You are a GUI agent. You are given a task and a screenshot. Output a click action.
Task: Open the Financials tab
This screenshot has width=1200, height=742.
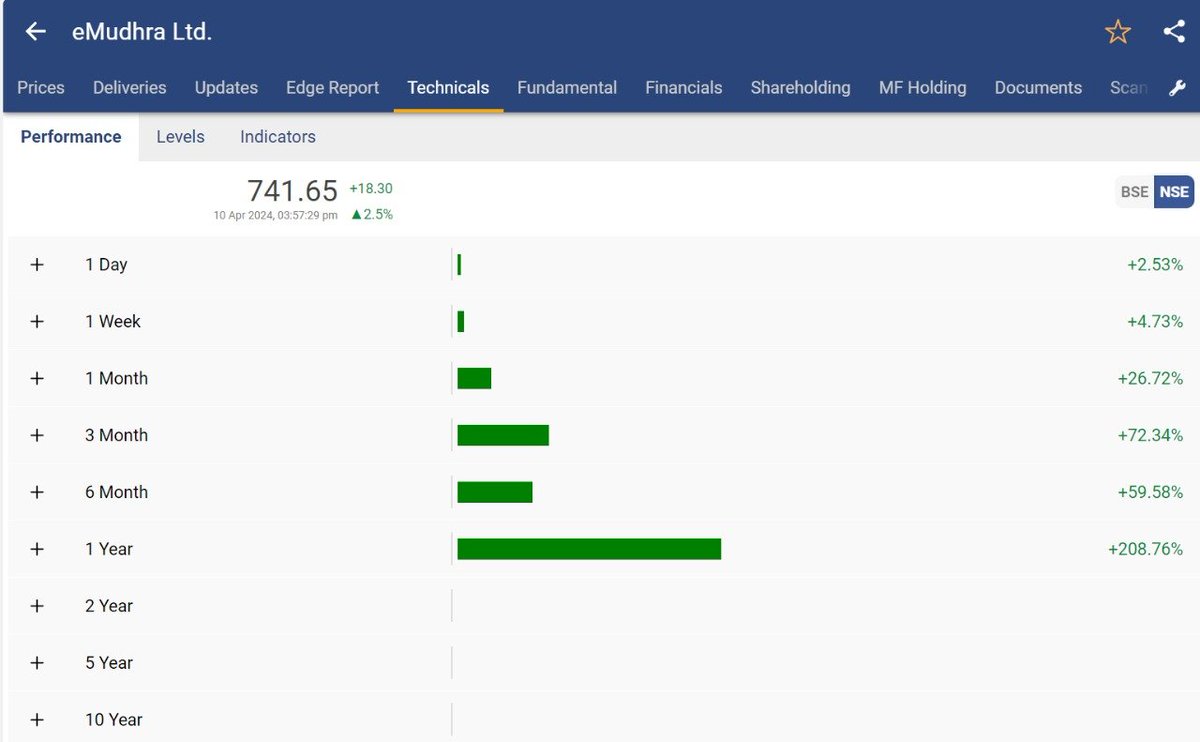click(x=684, y=88)
